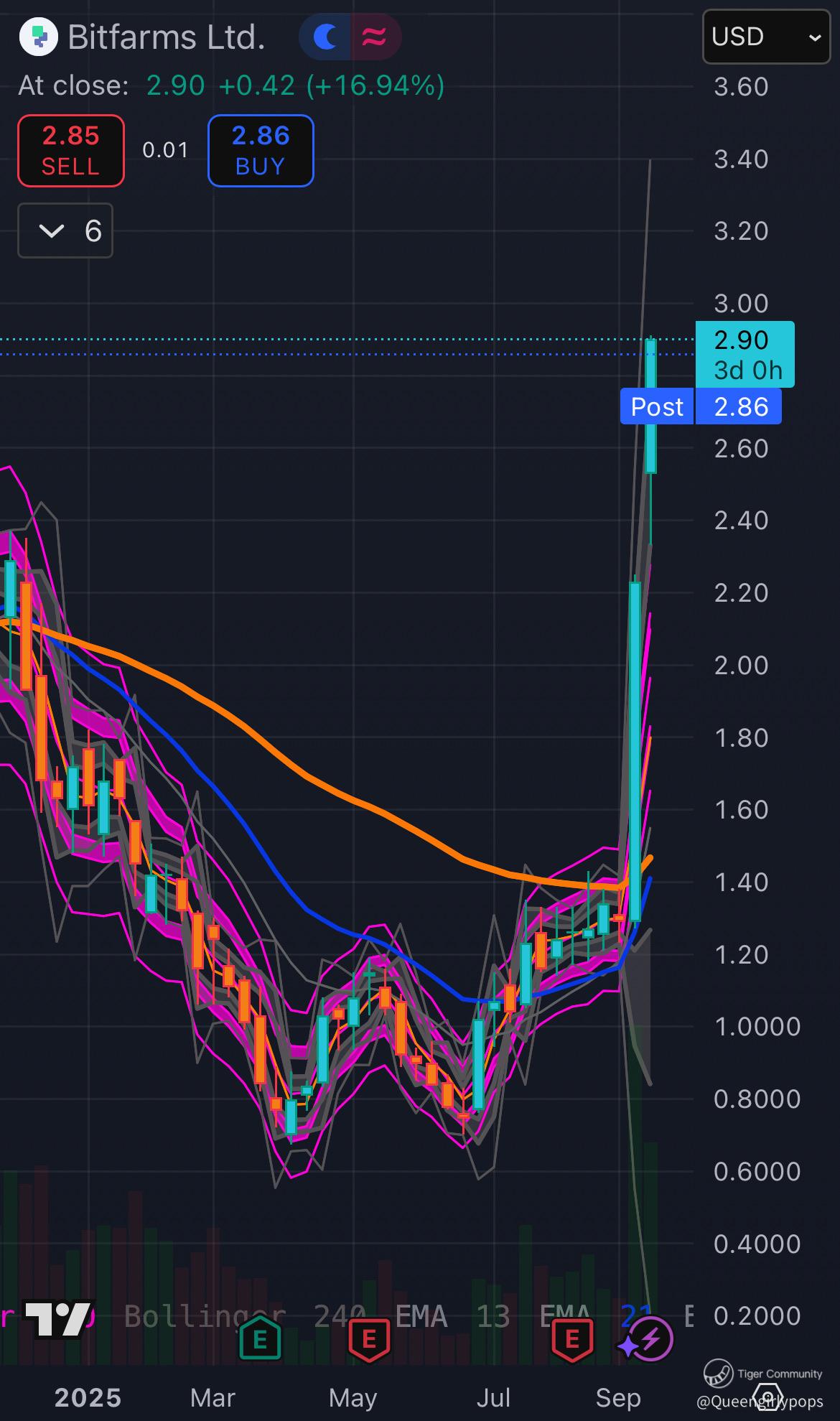The height and width of the screenshot is (1421, 840).
Task: Tap the TradingView logo
Action: [57, 1318]
